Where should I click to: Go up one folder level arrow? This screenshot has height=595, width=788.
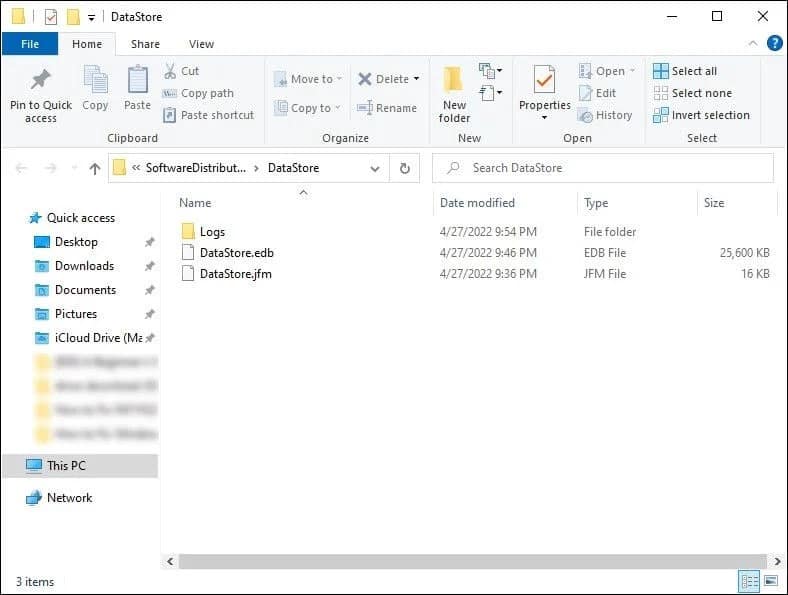[x=94, y=168]
